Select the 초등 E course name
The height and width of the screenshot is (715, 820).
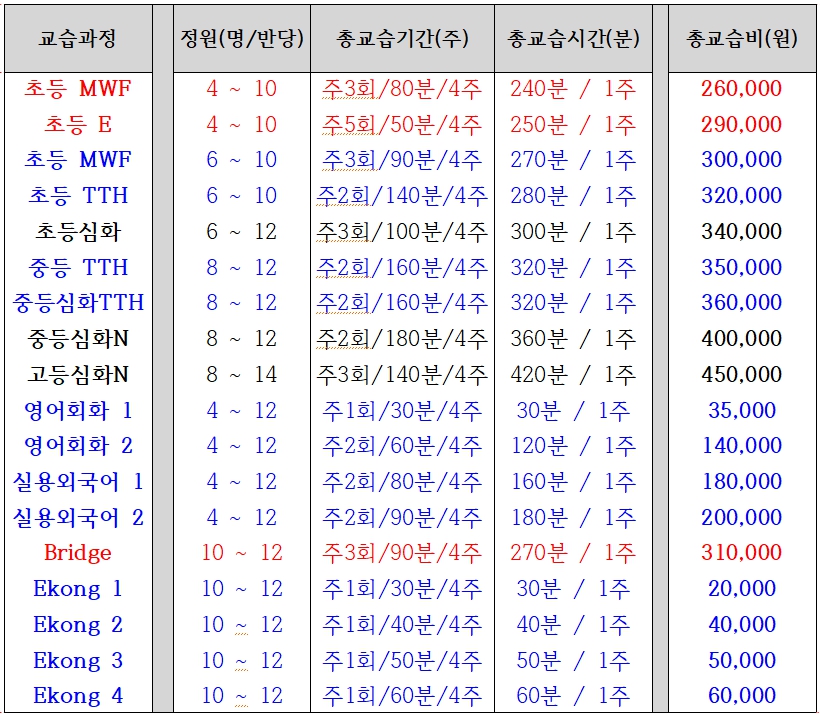click(x=78, y=125)
